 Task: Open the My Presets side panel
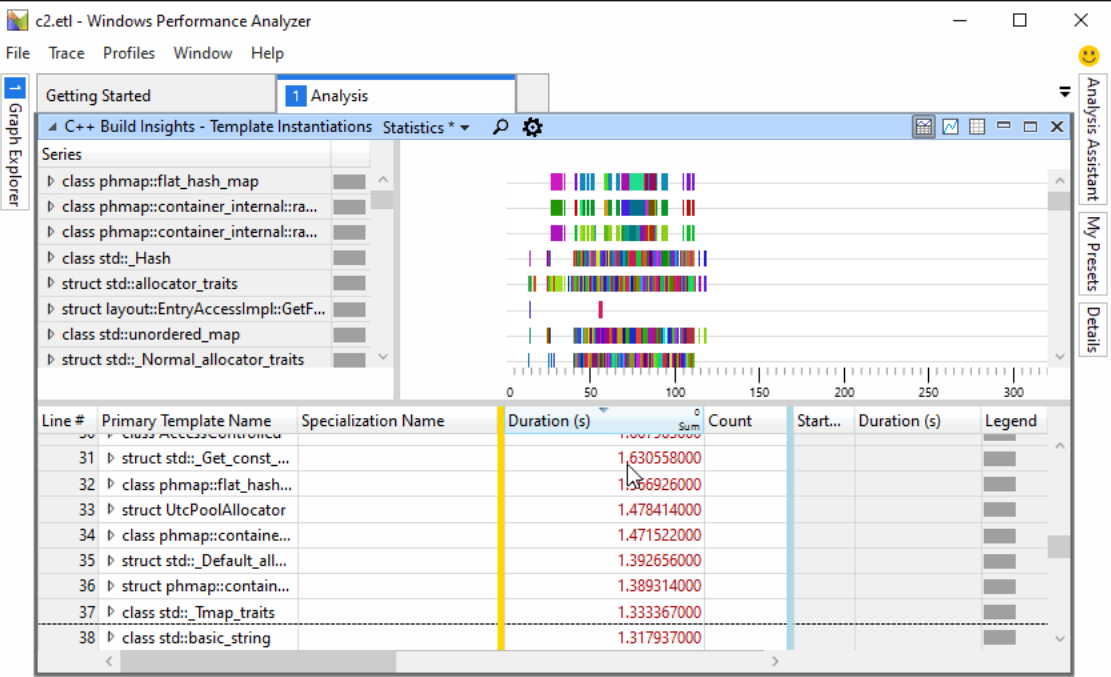(1093, 254)
